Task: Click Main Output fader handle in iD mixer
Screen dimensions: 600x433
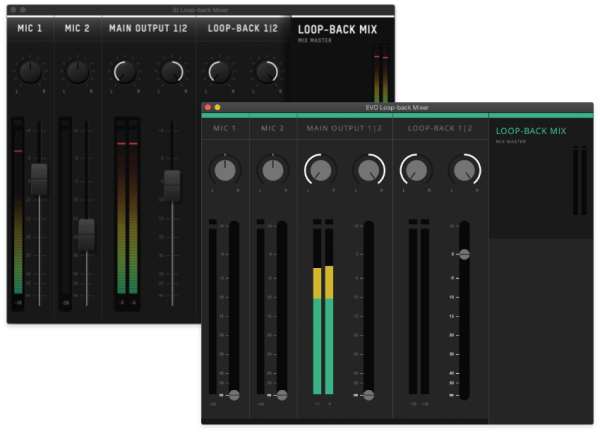Action: tap(172, 186)
